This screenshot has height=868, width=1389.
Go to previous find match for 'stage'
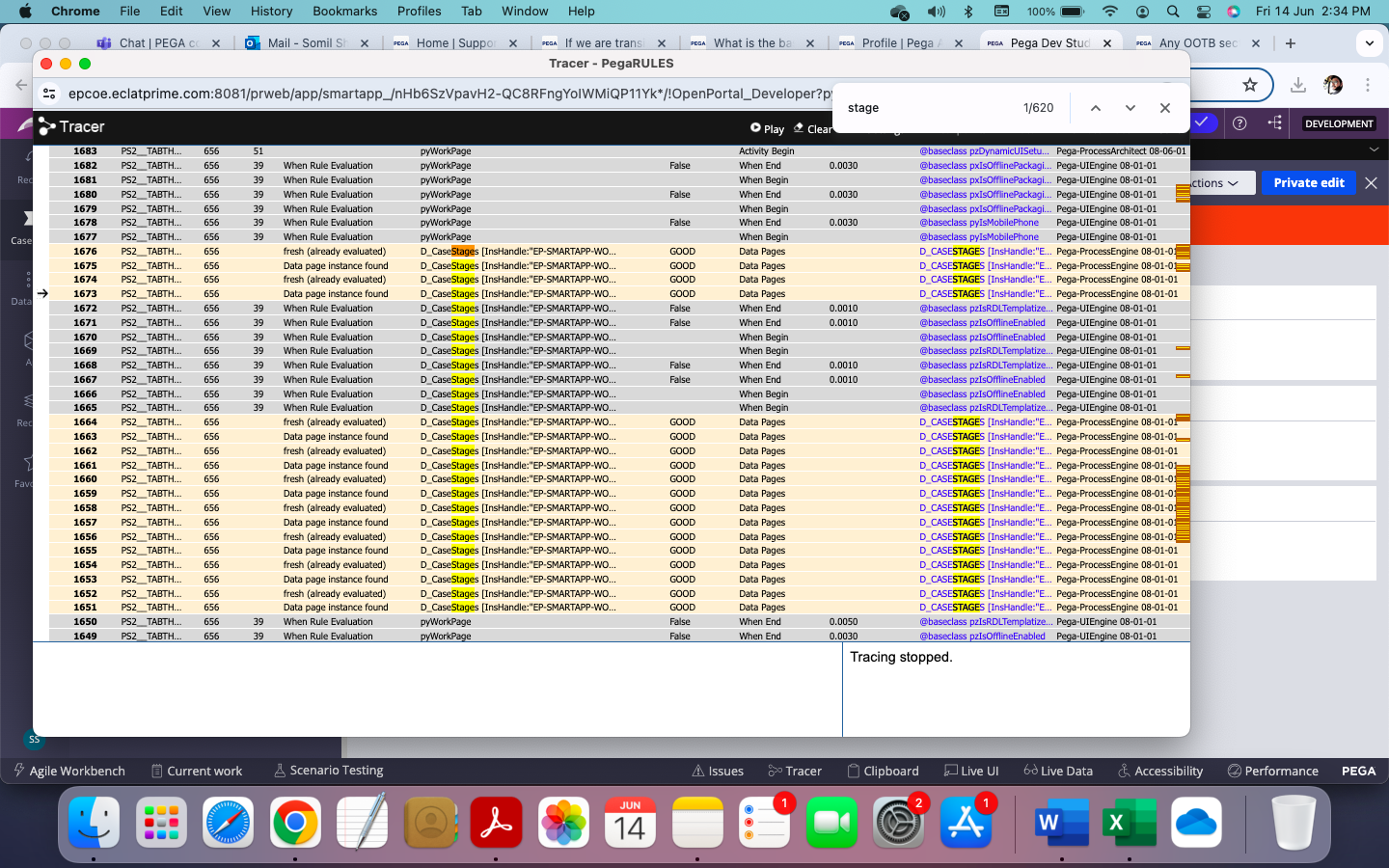1096,108
